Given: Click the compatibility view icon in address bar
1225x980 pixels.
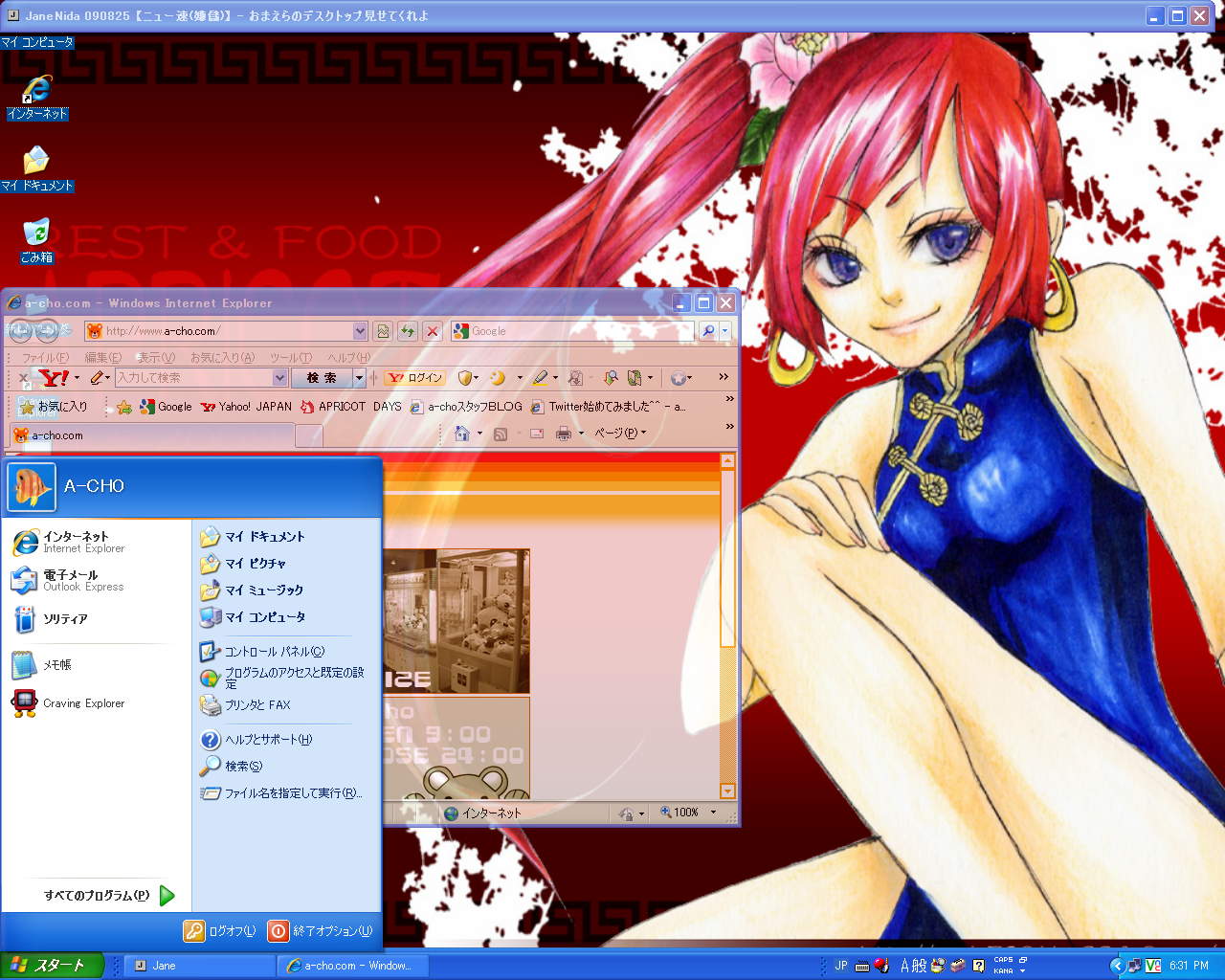Looking at the screenshot, I should (383, 331).
